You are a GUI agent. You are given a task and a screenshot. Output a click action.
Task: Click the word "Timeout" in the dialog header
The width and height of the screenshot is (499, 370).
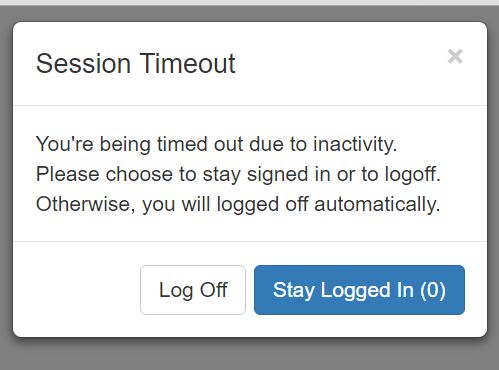[187, 63]
